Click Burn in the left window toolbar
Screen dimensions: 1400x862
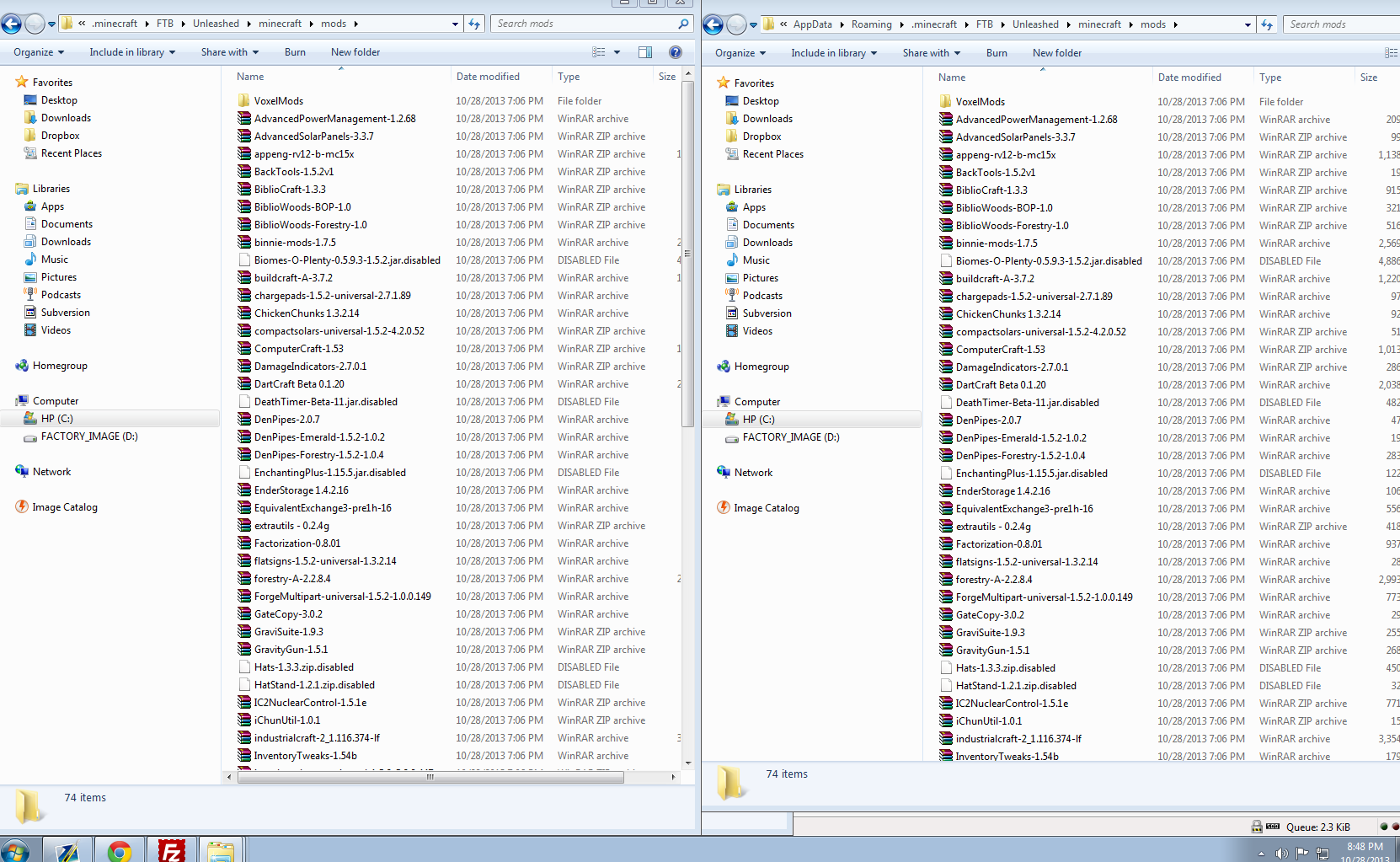(x=295, y=52)
